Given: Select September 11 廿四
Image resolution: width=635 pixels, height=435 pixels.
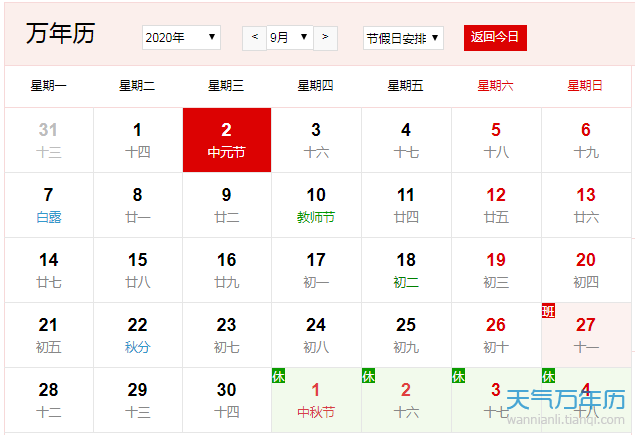Looking at the screenshot, I should pyautogui.click(x=406, y=205).
